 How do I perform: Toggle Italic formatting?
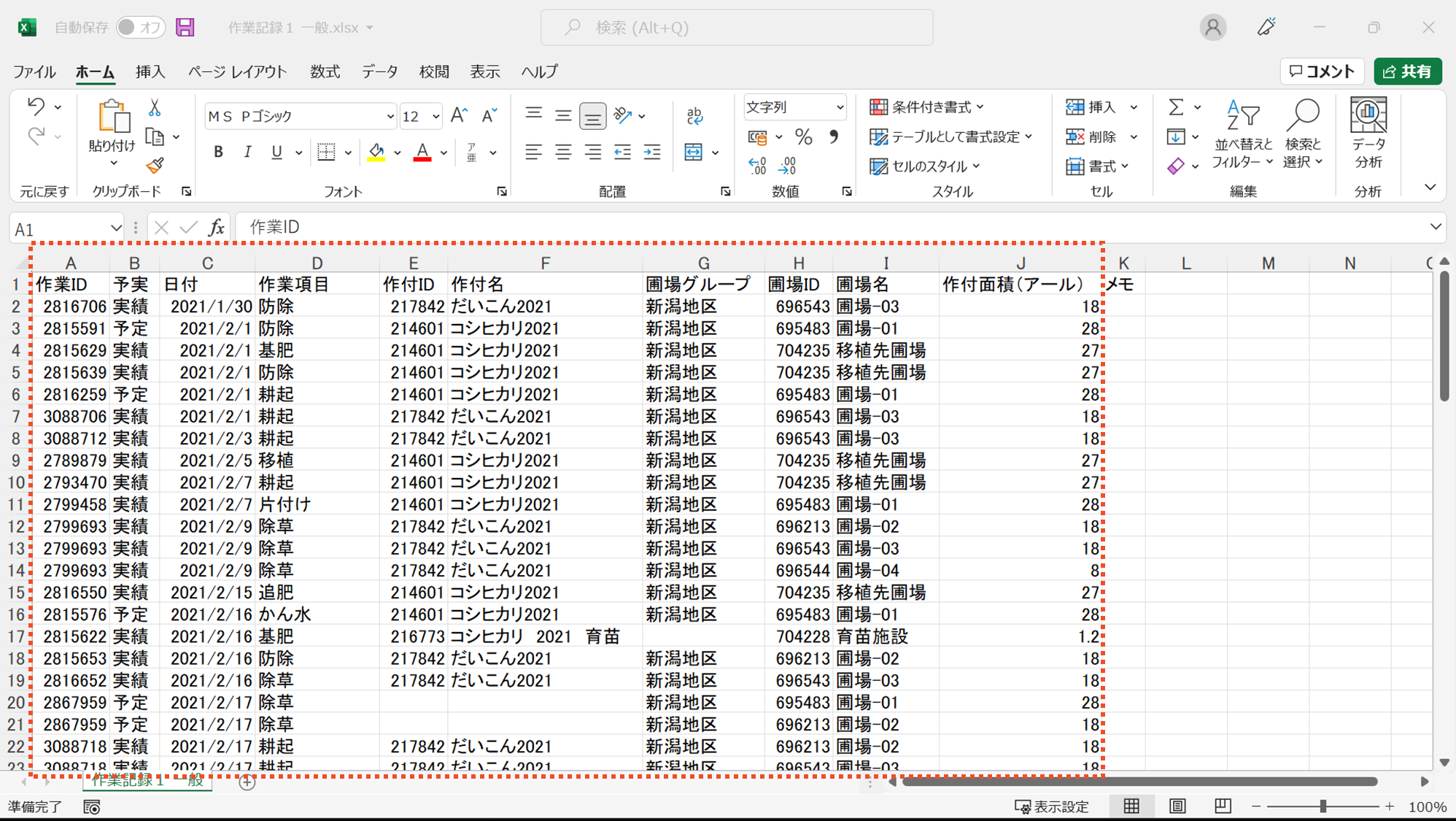[x=247, y=152]
